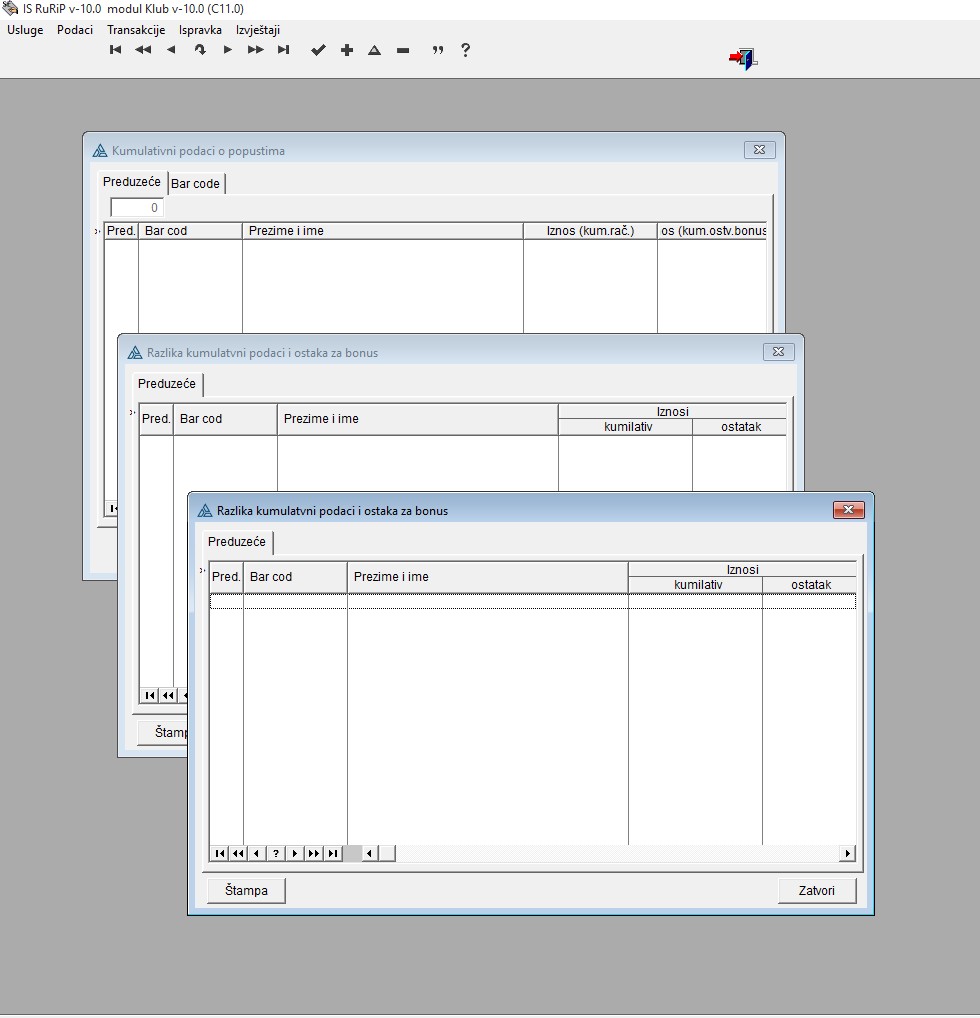Click the question mark in grid navigator
Screen dimensions: 980x1018
pos(276,853)
